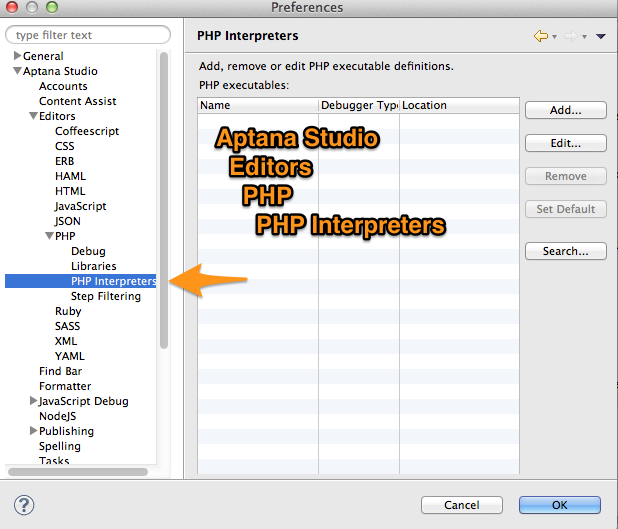Image resolution: width=618 pixels, height=529 pixels.
Task: Cancel the Preferences dialog
Action: pyautogui.click(x=462, y=505)
